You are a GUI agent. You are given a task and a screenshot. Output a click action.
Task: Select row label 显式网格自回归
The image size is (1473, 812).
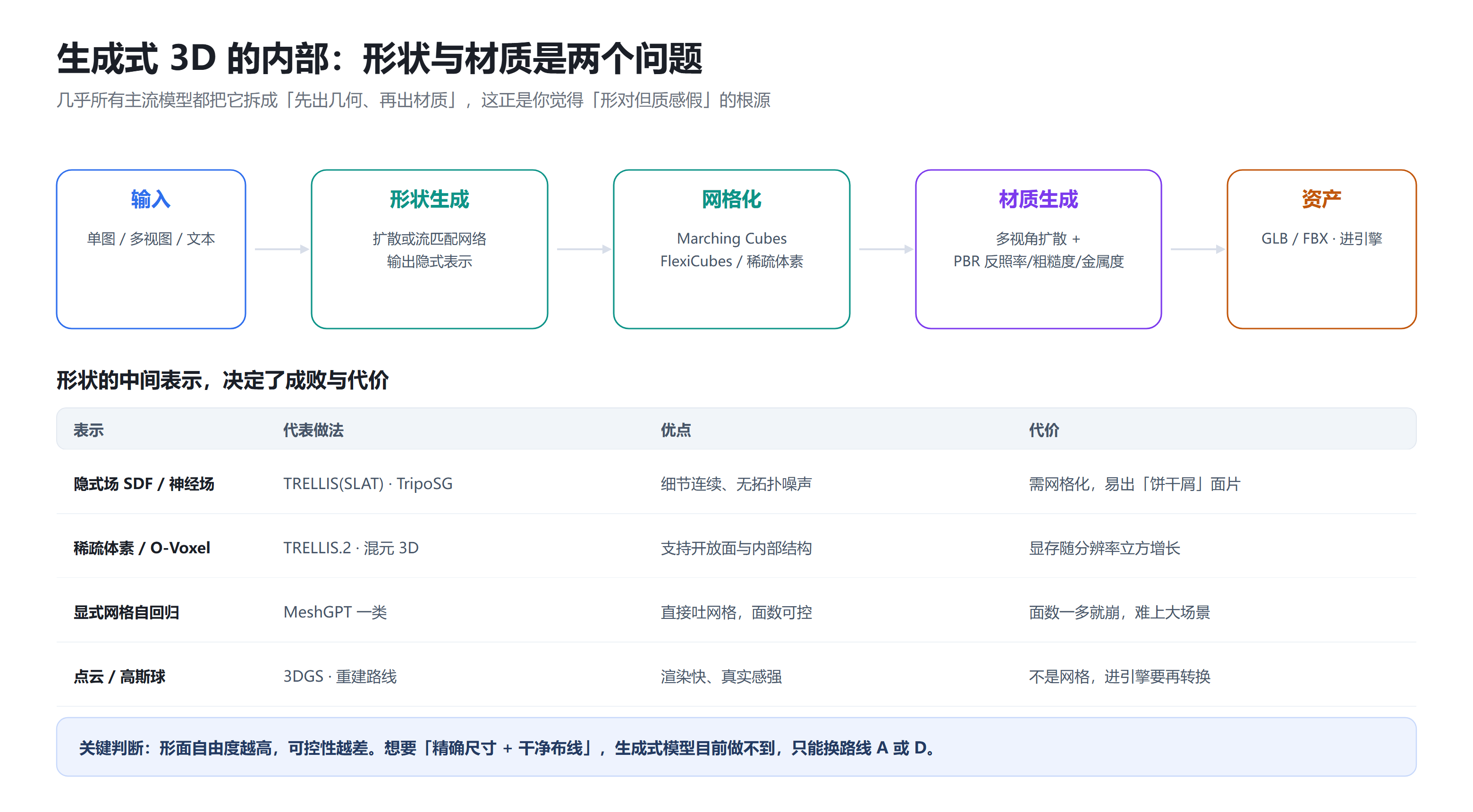[x=127, y=612]
